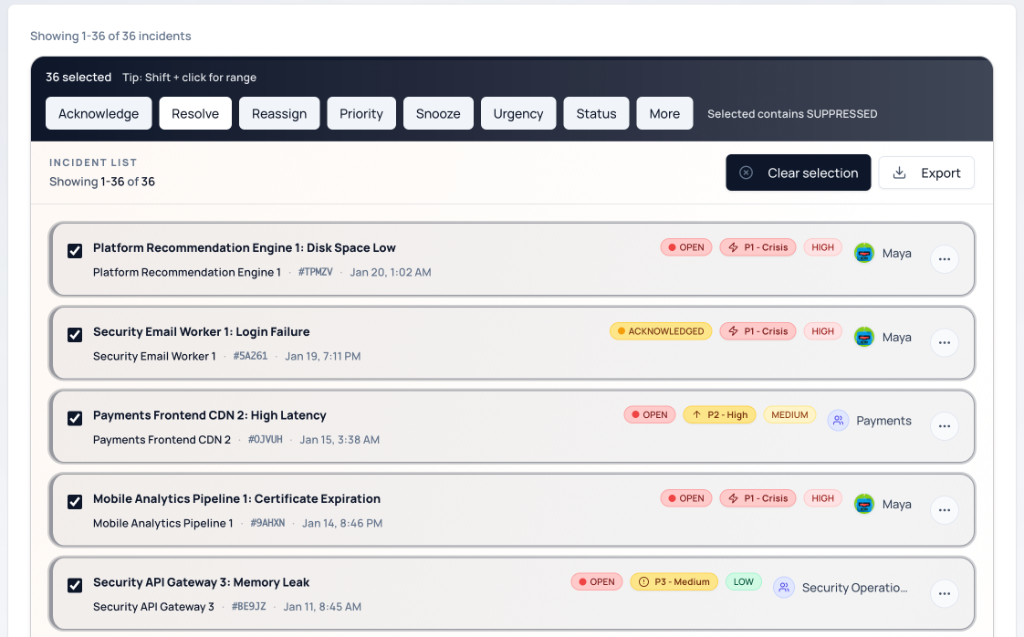1024x637 pixels.
Task: Click the Clear selection button
Action: coord(798,173)
